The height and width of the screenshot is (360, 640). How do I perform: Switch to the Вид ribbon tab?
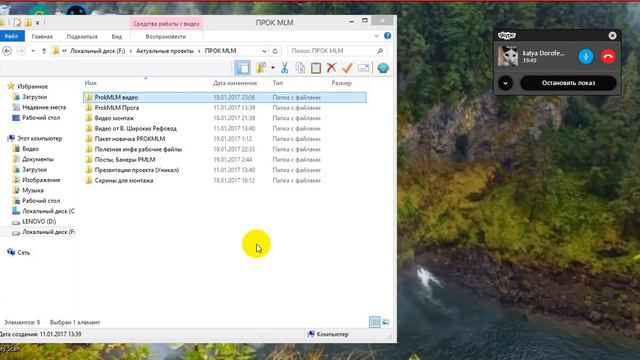pyautogui.click(x=117, y=36)
